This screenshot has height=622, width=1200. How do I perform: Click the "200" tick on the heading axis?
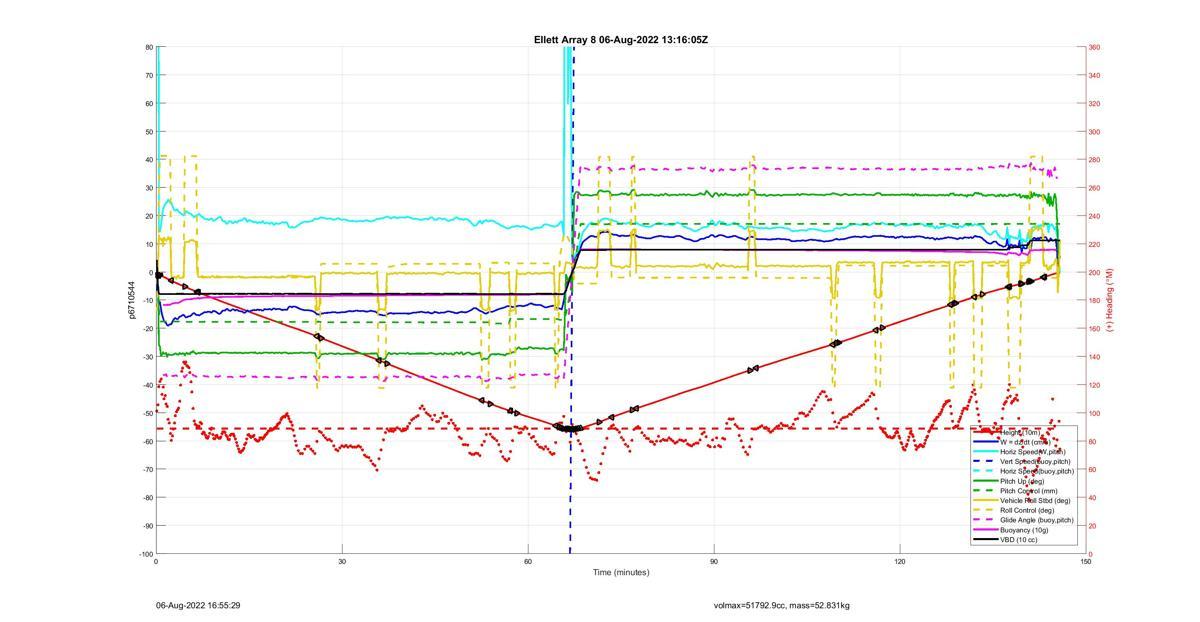point(1094,272)
